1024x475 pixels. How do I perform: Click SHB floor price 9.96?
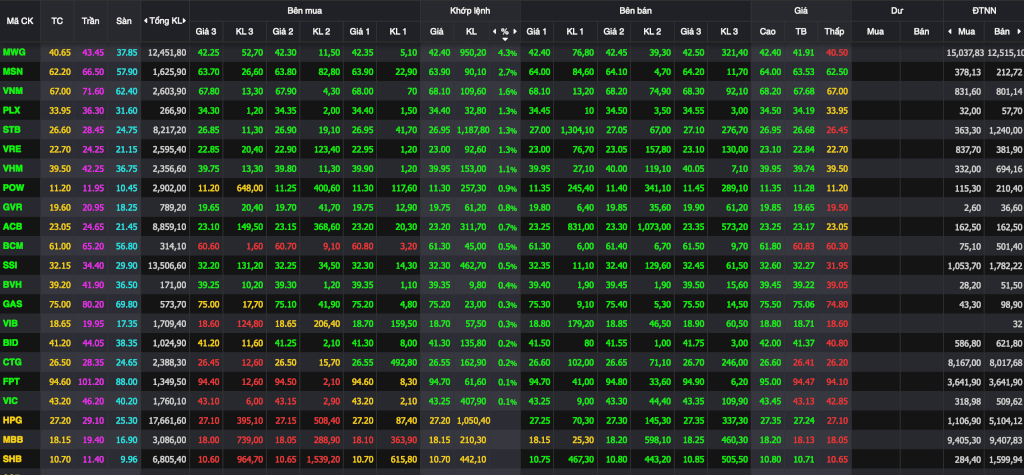[127, 459]
